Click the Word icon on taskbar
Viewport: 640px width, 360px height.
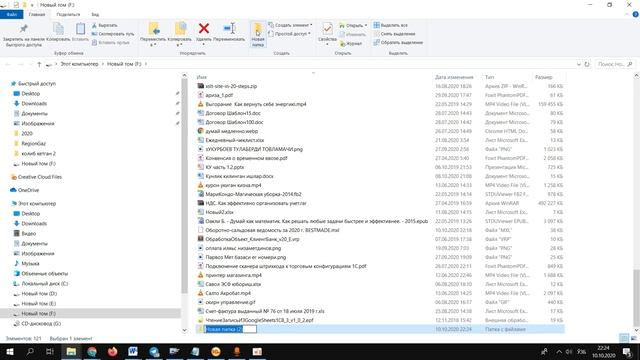point(133,351)
